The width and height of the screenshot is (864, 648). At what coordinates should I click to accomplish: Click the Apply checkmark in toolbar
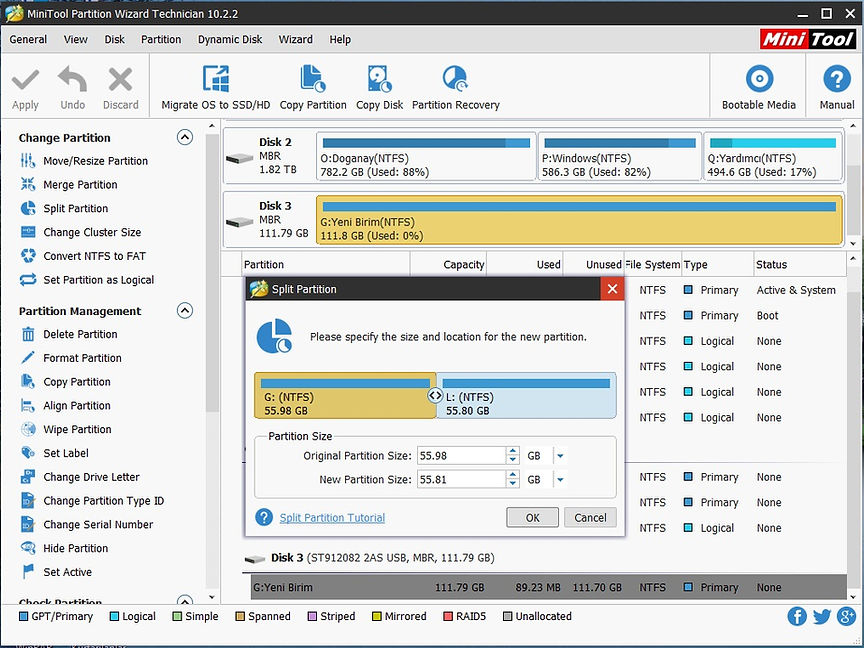[25, 80]
